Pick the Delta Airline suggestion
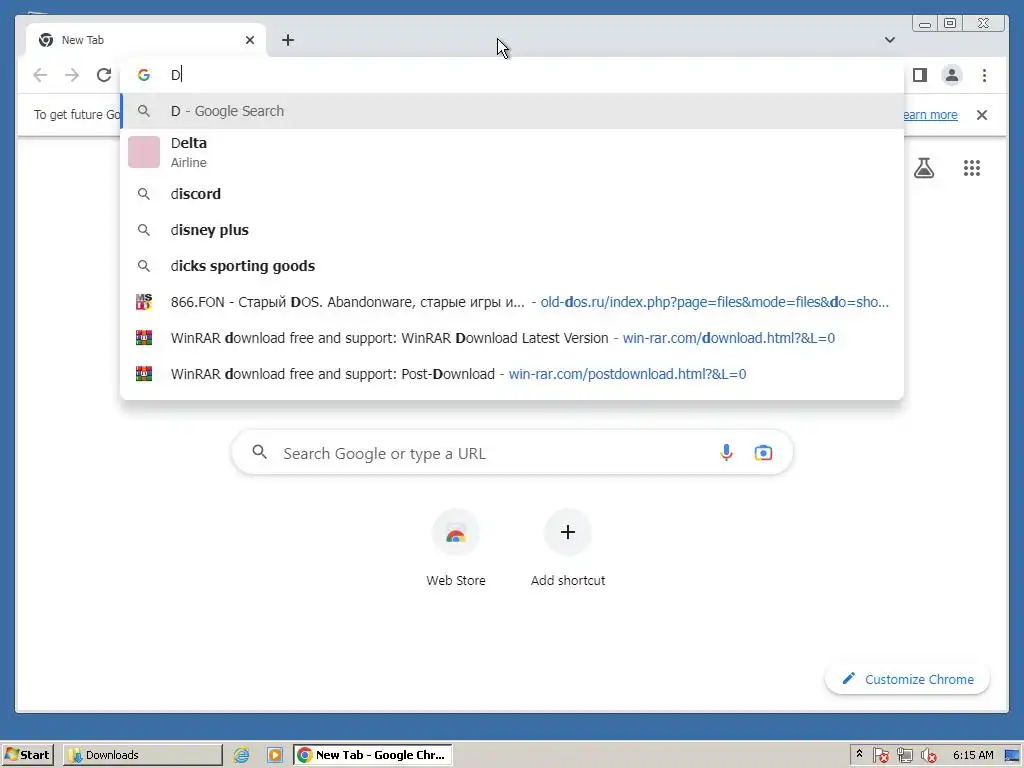This screenshot has width=1024, height=768. click(x=512, y=152)
